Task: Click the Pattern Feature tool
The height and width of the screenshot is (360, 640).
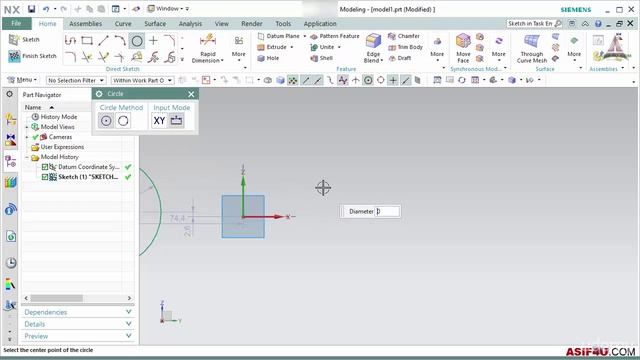Action: pos(335,36)
